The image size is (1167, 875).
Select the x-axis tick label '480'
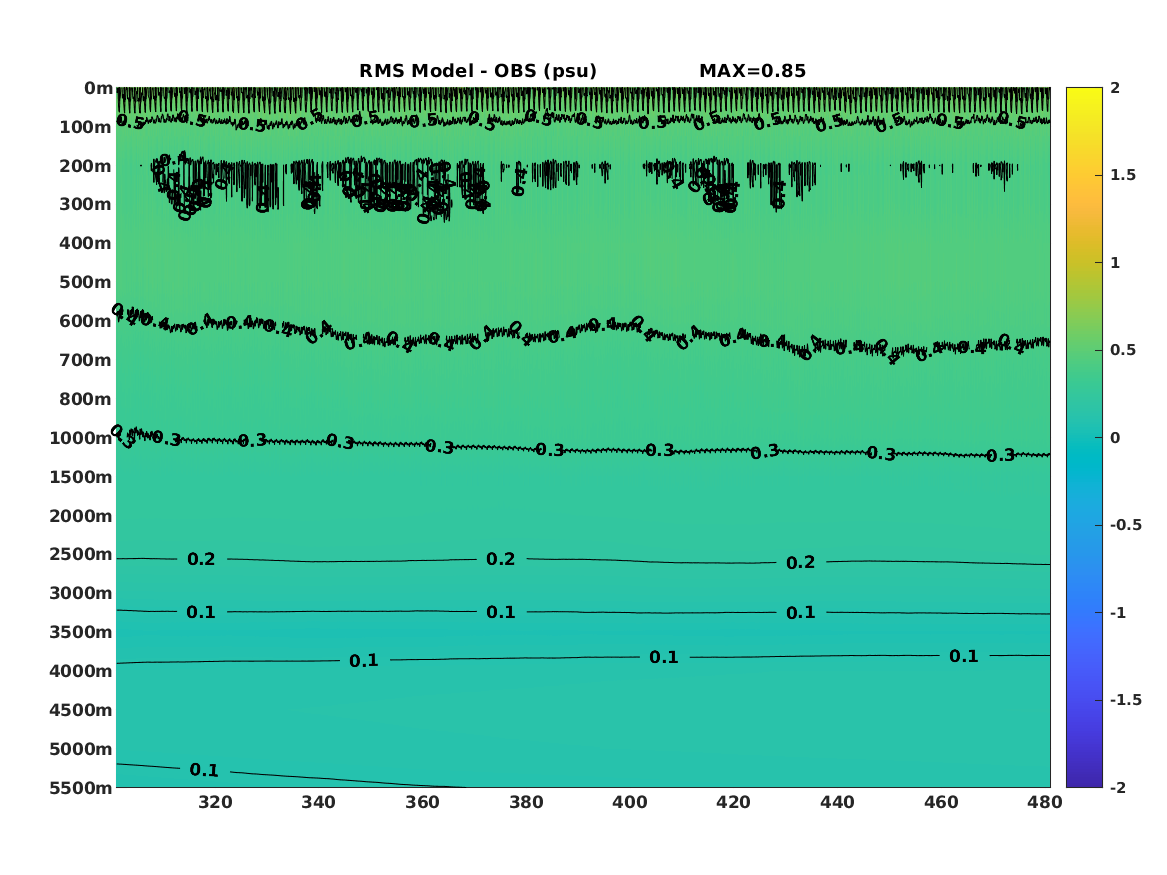[1045, 802]
